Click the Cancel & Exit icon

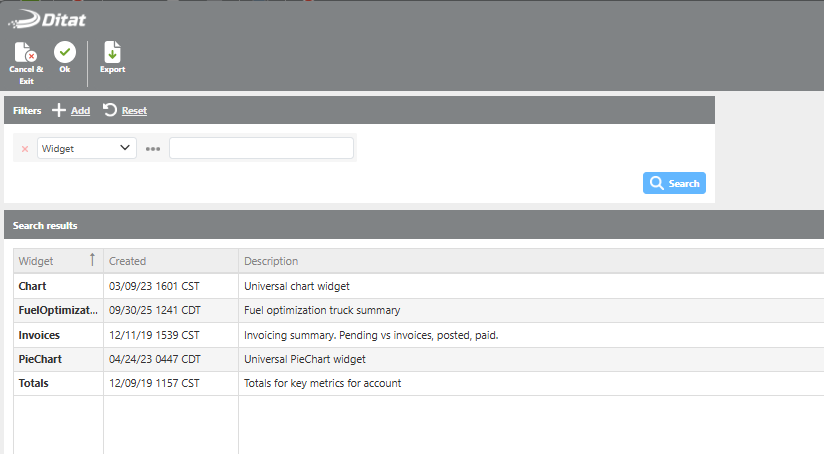tap(26, 53)
